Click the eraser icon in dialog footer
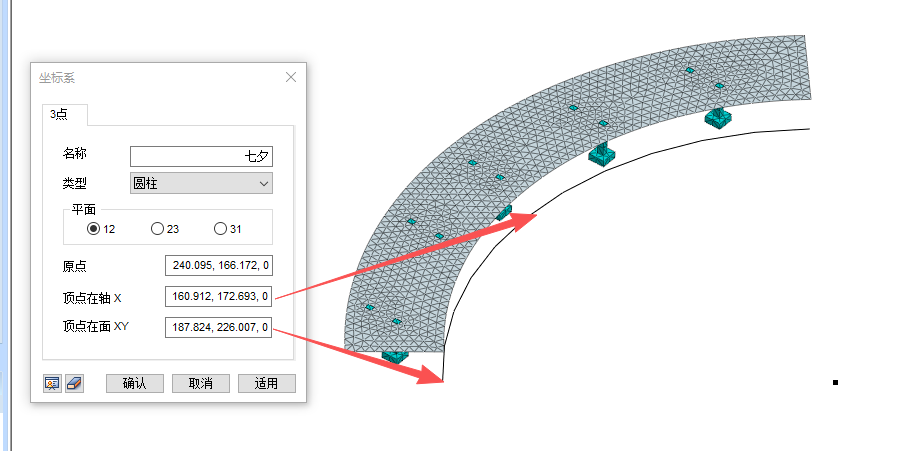 coord(74,383)
